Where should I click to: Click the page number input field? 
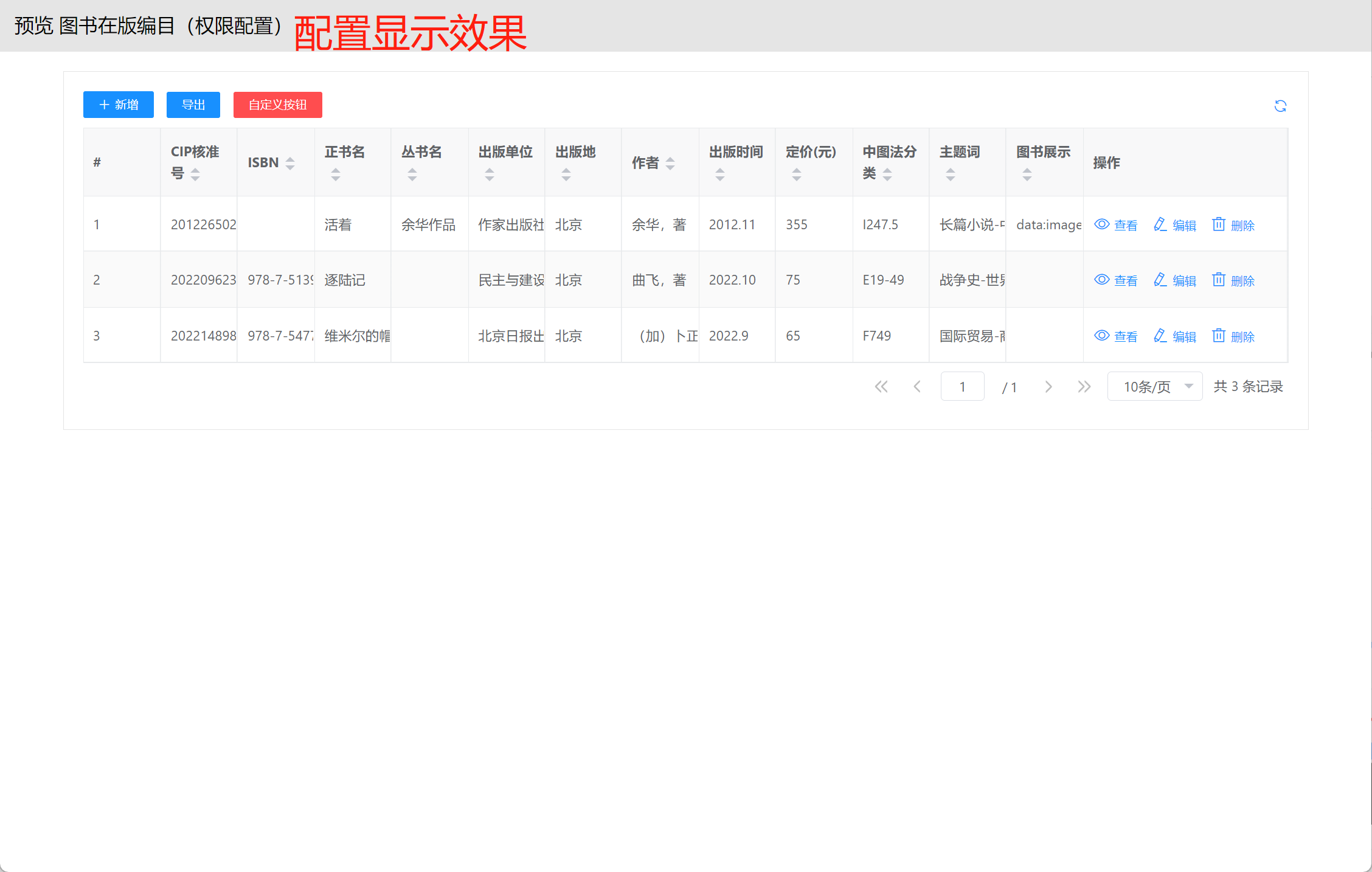click(962, 387)
